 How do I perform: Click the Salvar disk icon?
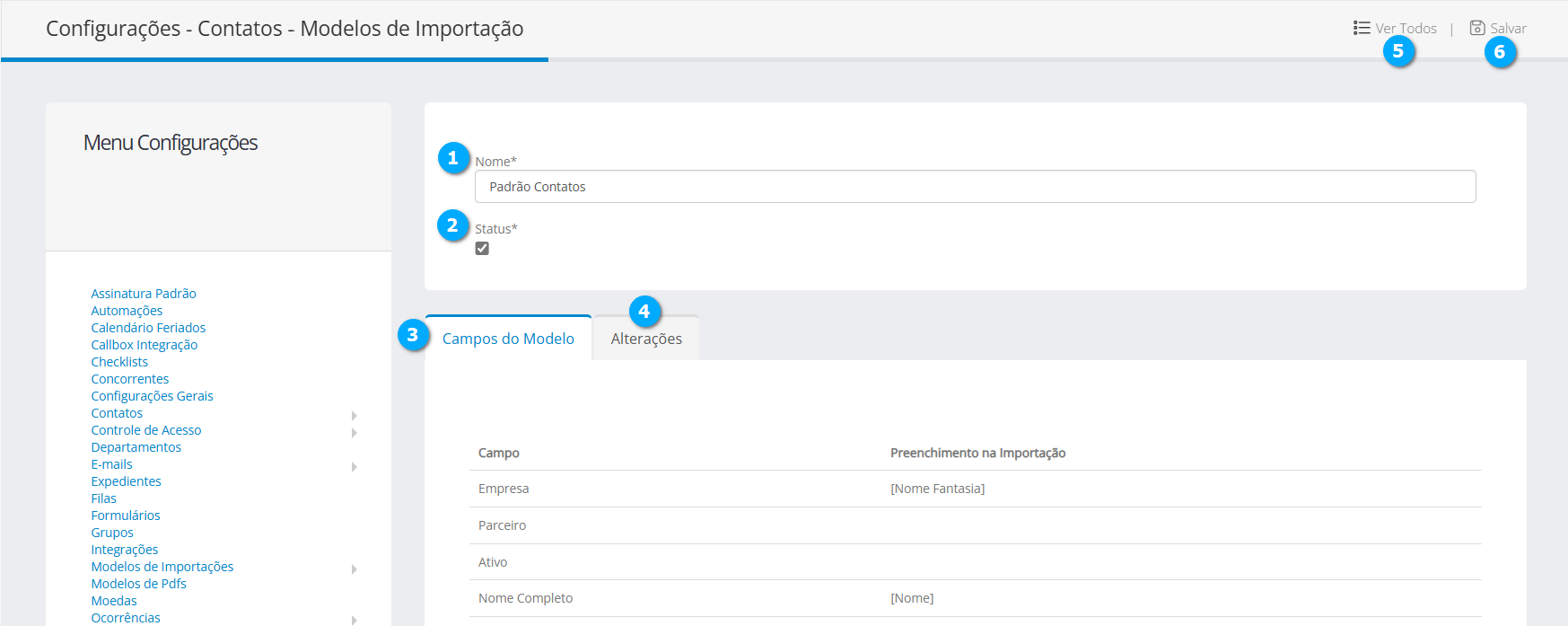(x=1476, y=28)
